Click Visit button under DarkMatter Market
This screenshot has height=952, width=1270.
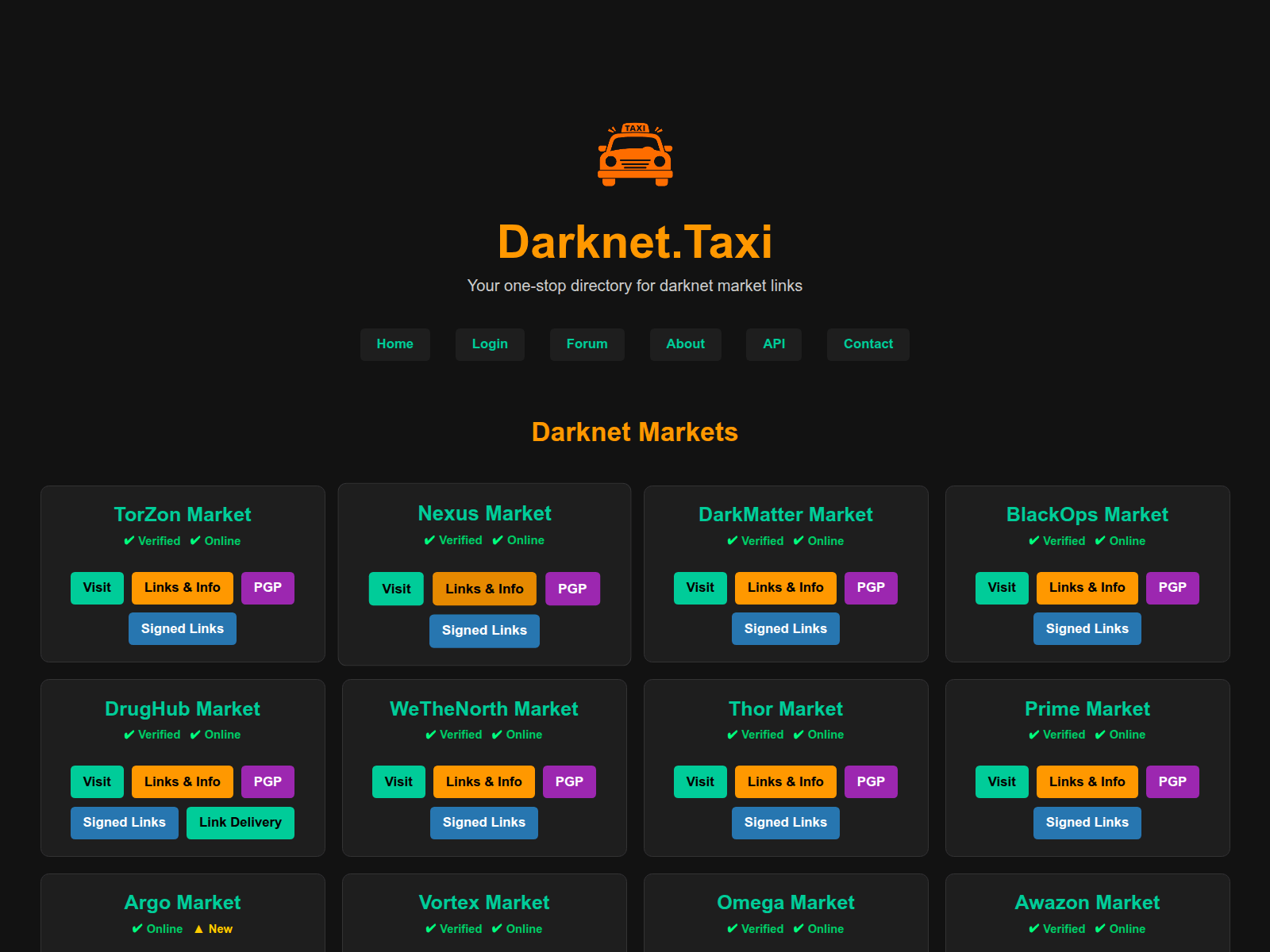(700, 588)
